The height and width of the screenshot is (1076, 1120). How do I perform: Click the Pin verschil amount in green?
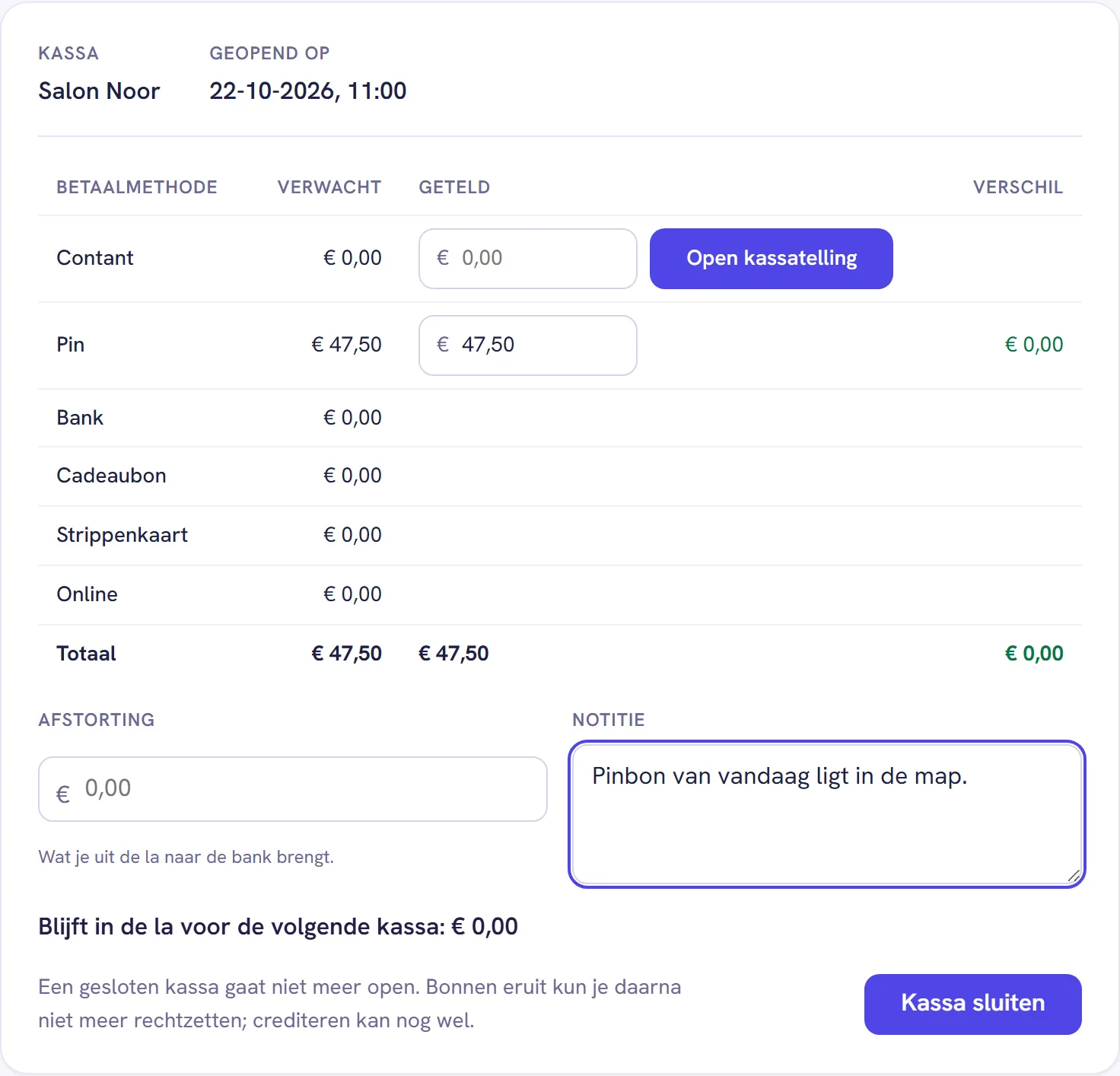(x=1034, y=345)
